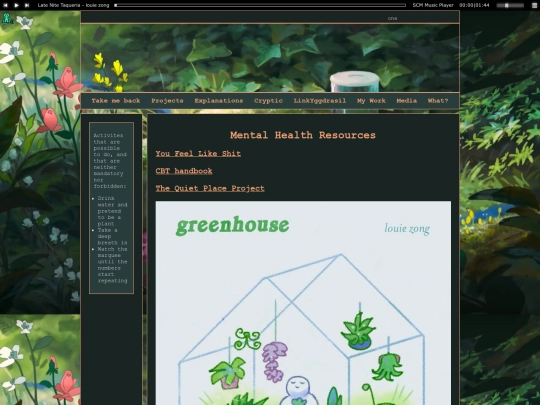Open the 'Take me back' menu item
Screen dimensions: 540x405
click(x=116, y=101)
